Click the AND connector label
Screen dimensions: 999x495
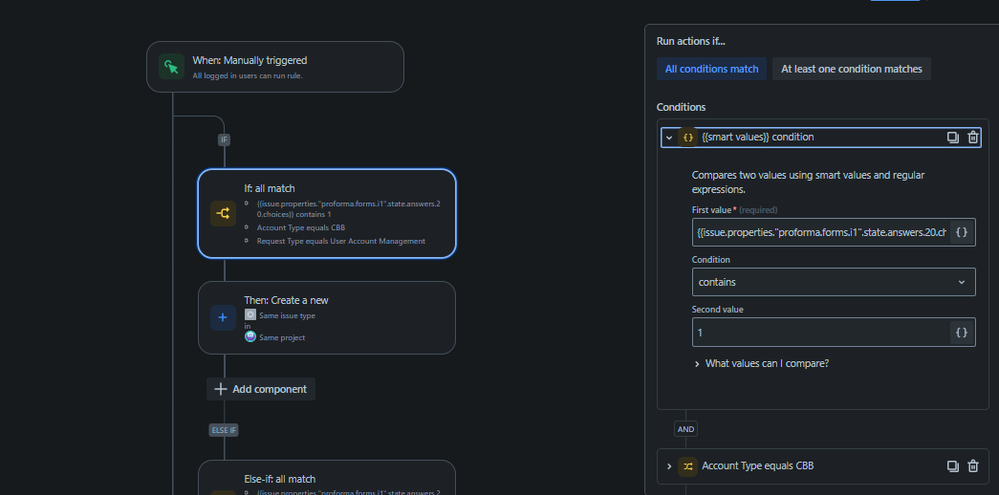tap(686, 429)
